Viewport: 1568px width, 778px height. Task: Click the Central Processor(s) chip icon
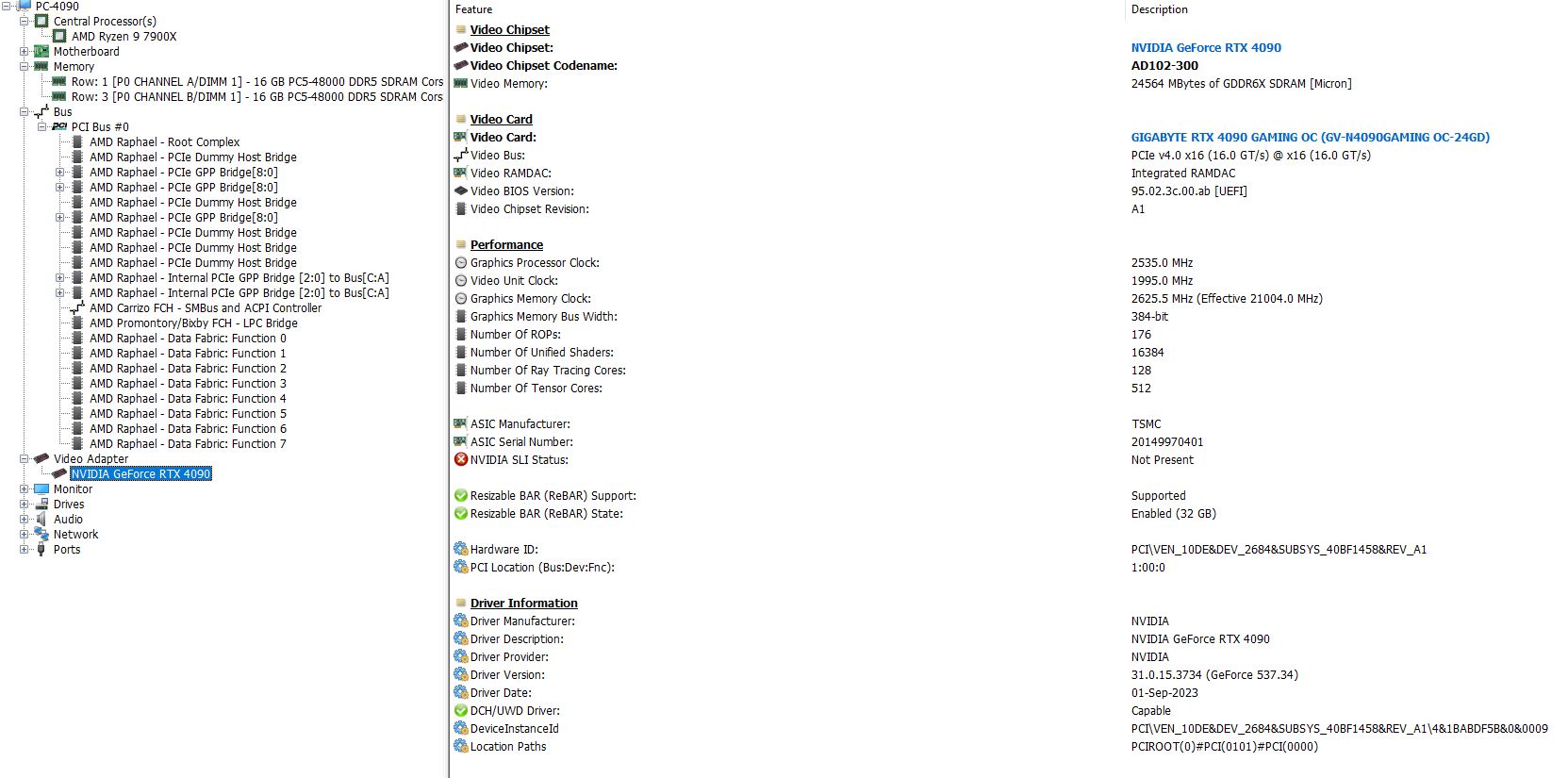click(41, 21)
